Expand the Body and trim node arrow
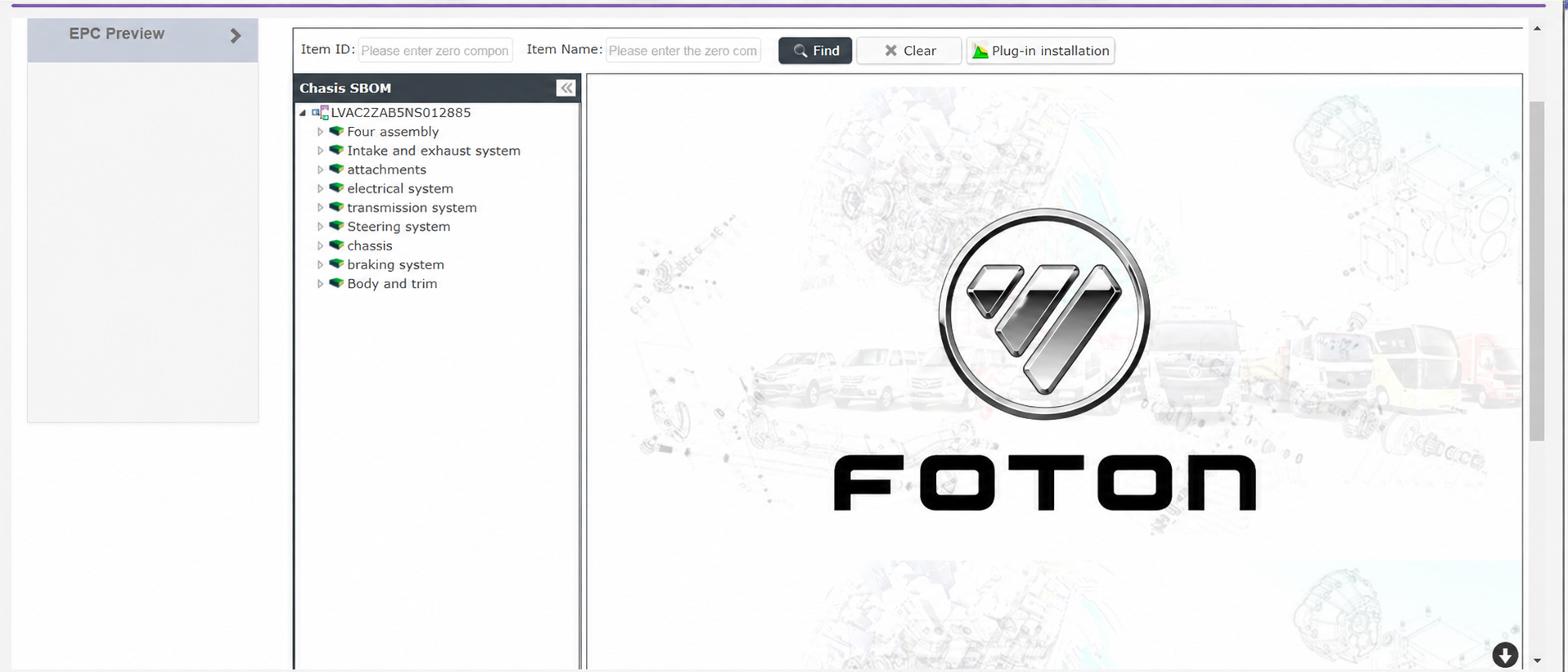Image resolution: width=1568 pixels, height=672 pixels. 320,284
